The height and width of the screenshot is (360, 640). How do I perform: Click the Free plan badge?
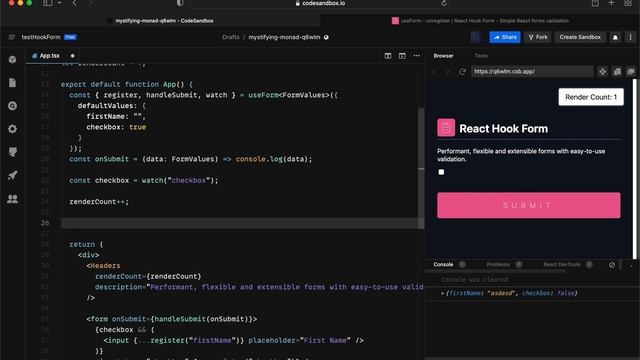point(70,37)
